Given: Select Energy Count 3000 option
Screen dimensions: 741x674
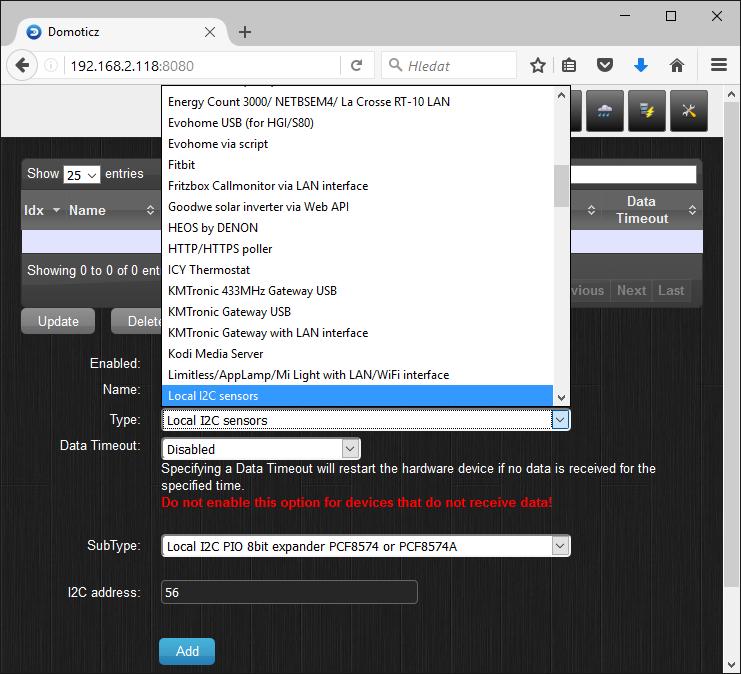Looking at the screenshot, I should click(x=357, y=102).
